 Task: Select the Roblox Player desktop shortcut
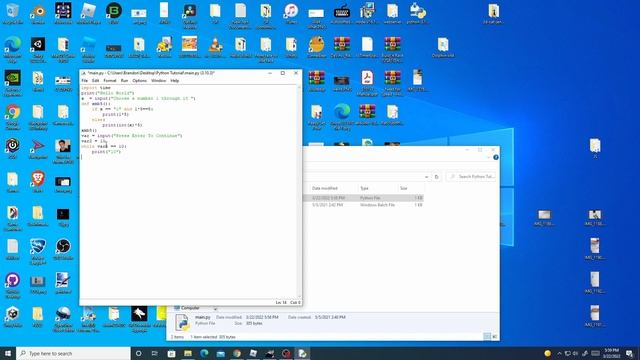point(89,13)
